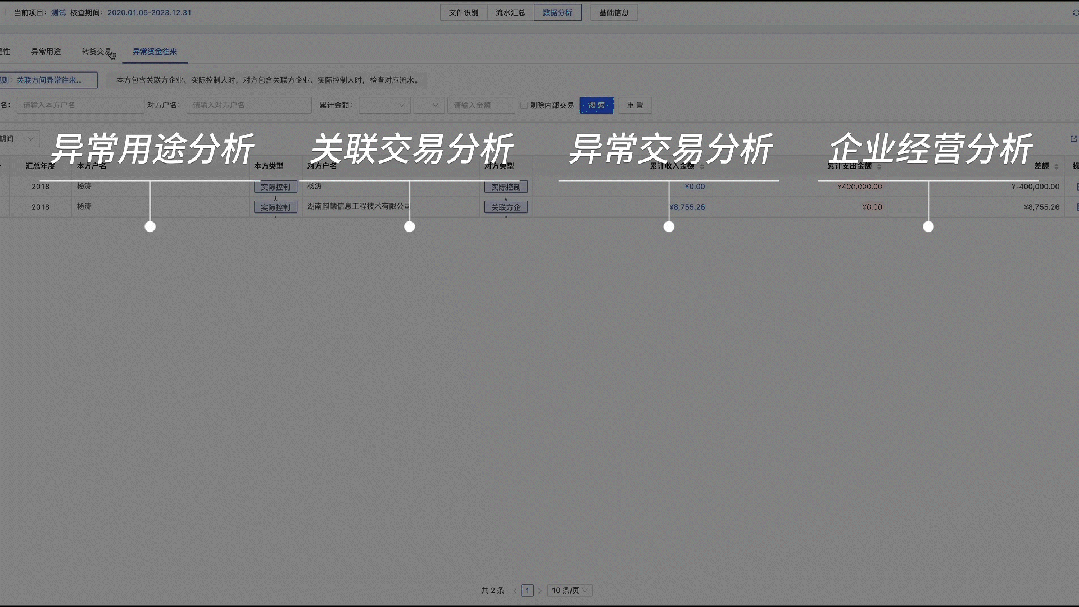The image size is (1079, 607).
Task: Click the ¥8,755.26 income amount
Action: 687,207
